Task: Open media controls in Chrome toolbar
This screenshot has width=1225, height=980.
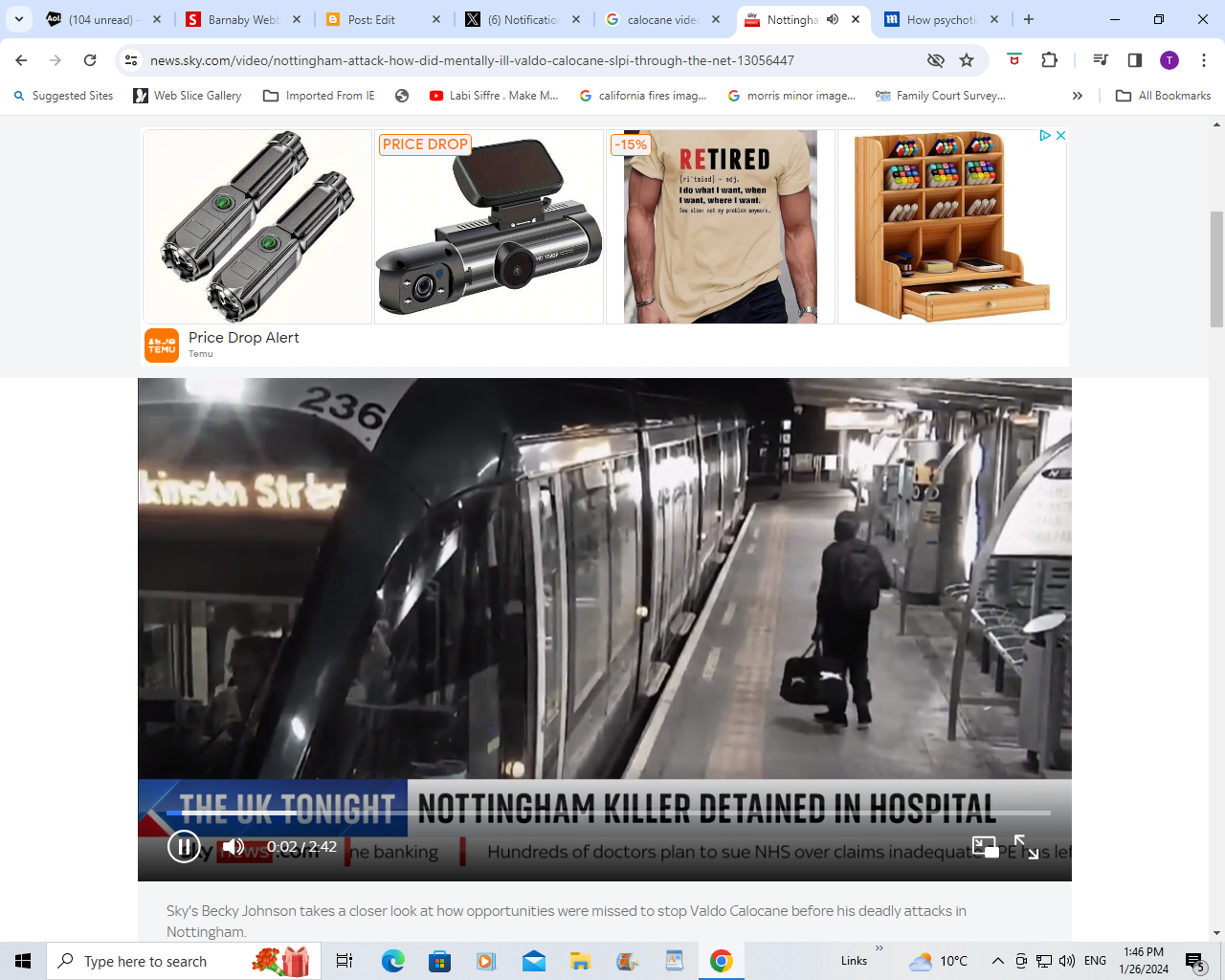Action: (x=1101, y=60)
